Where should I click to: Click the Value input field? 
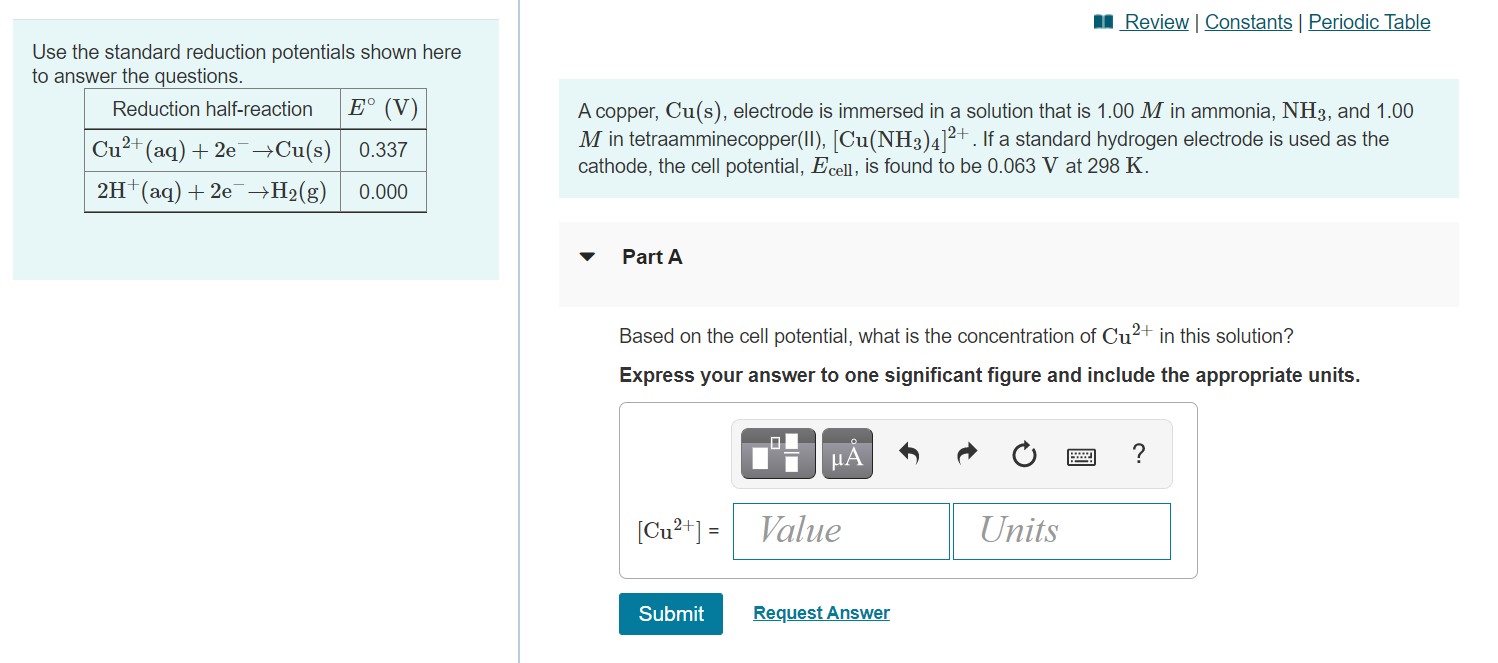tap(840, 531)
